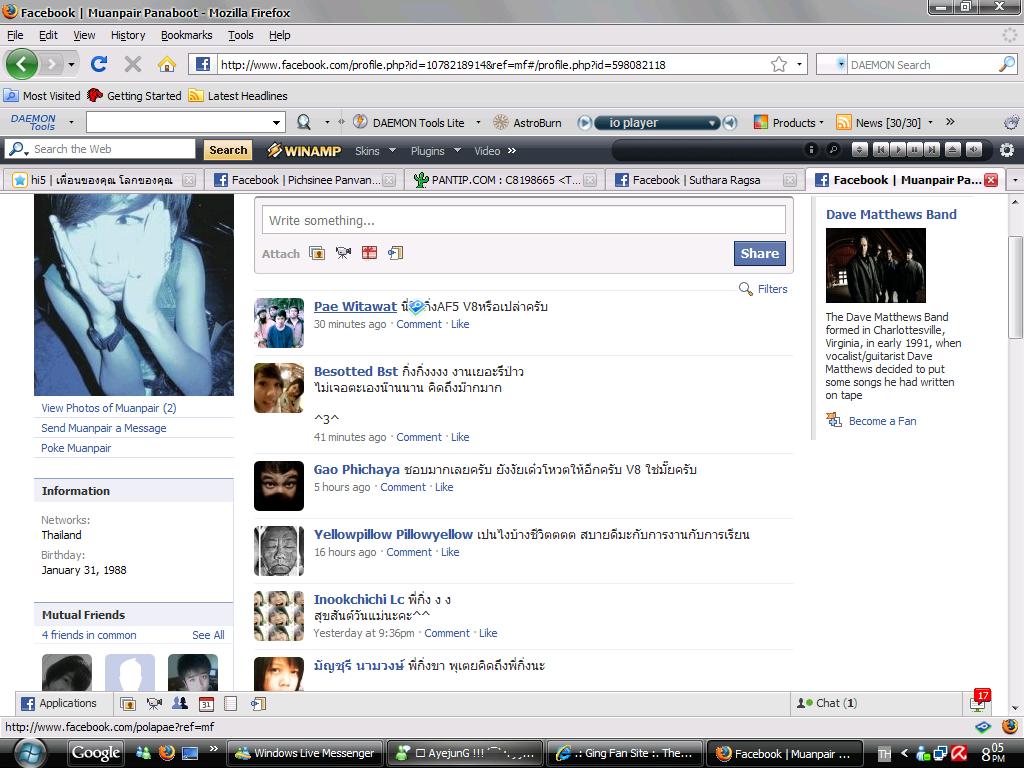The width and height of the screenshot is (1024, 768).
Task: Expand the Products dropdown on DAEMON toolbar
Action: 822,122
